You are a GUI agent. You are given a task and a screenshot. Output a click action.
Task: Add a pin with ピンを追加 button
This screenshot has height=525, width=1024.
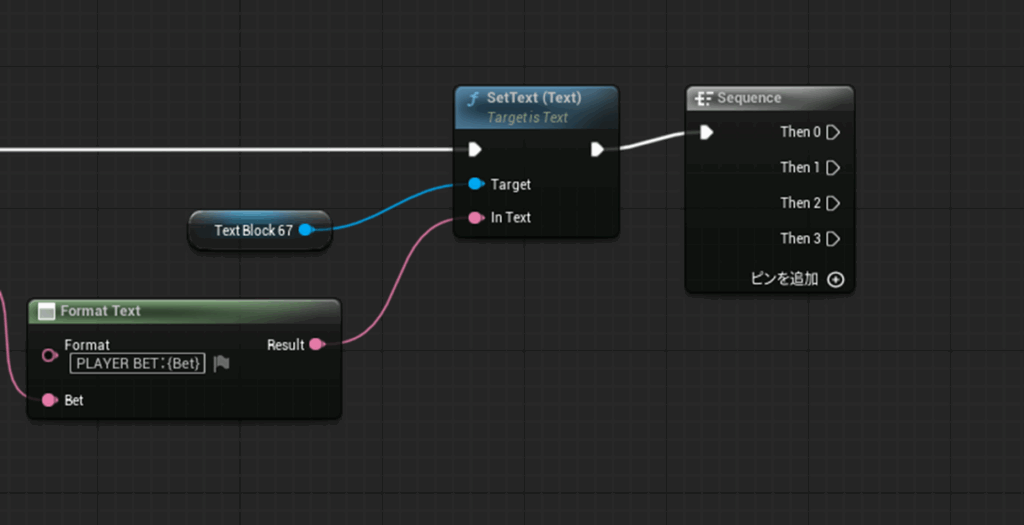835,279
